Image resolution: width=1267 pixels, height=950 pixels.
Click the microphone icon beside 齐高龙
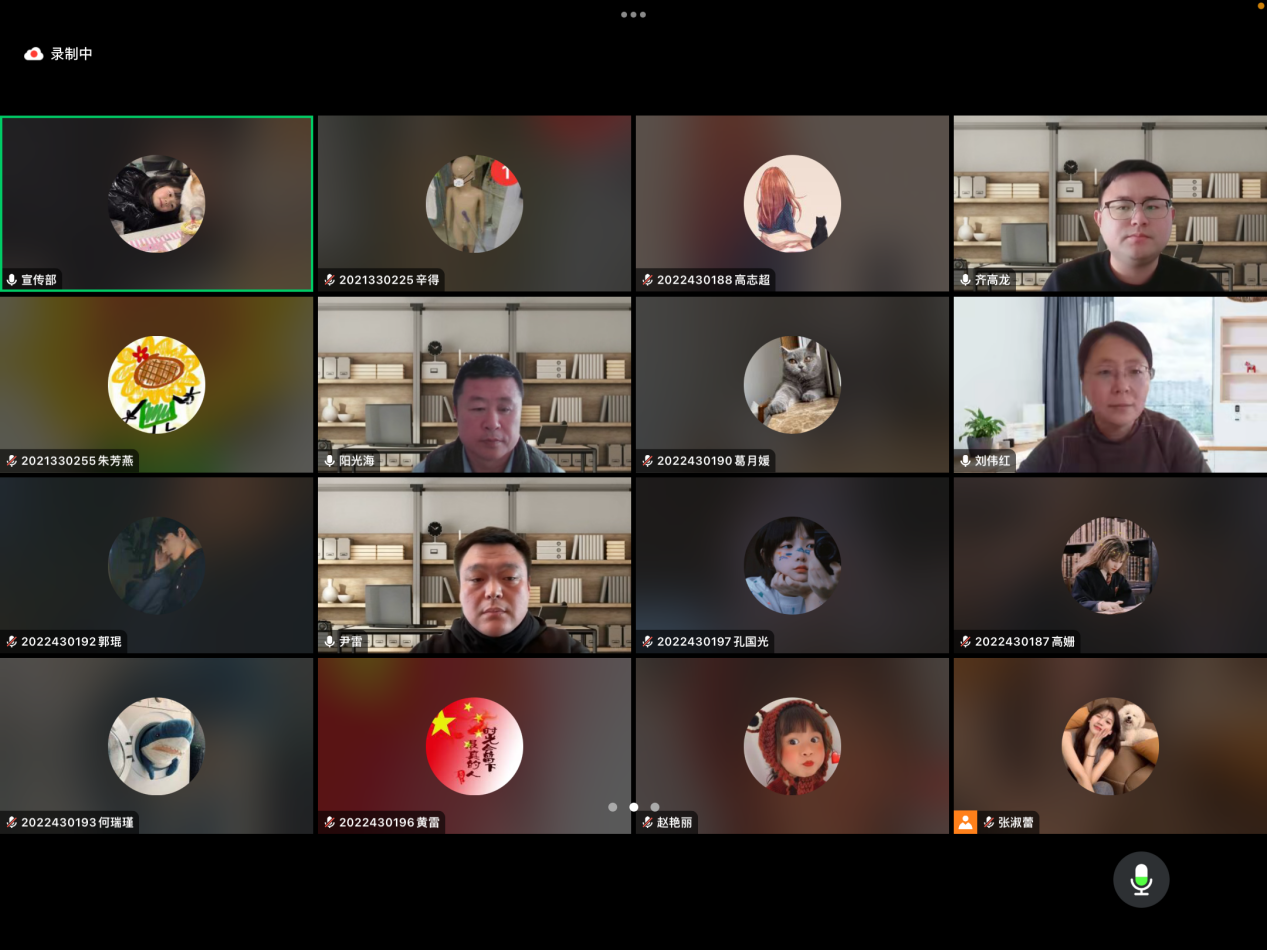pyautogui.click(x=965, y=280)
